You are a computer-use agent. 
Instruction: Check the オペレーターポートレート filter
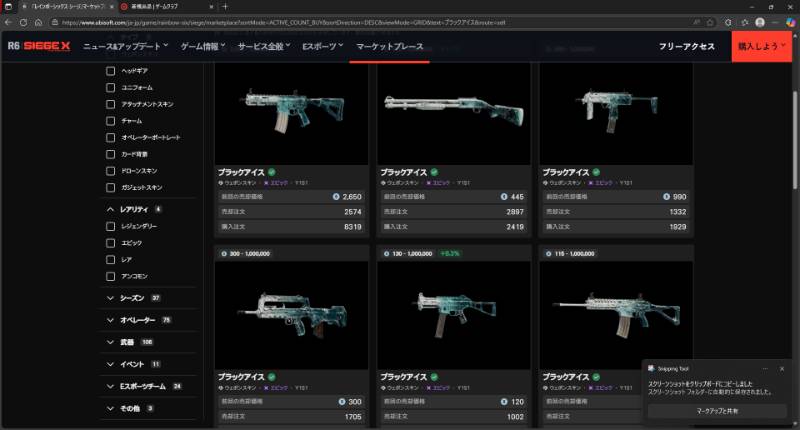click(110, 137)
